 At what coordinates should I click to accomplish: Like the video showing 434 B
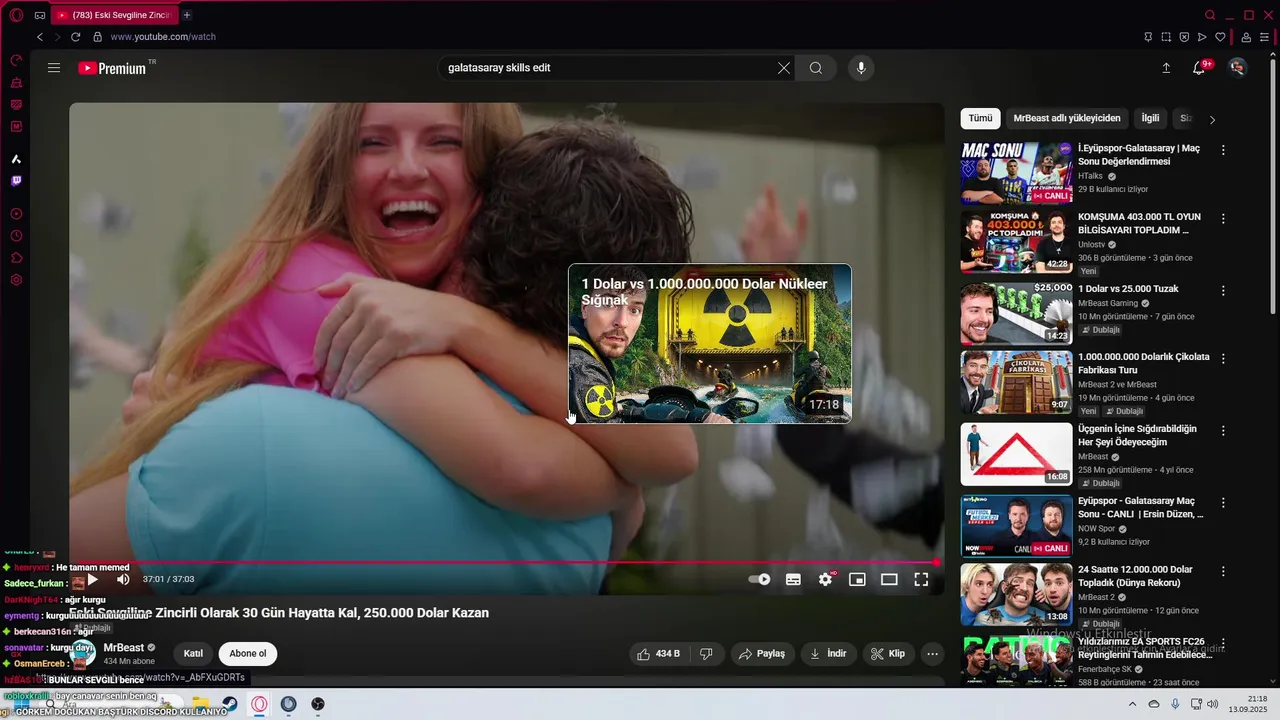(659, 654)
